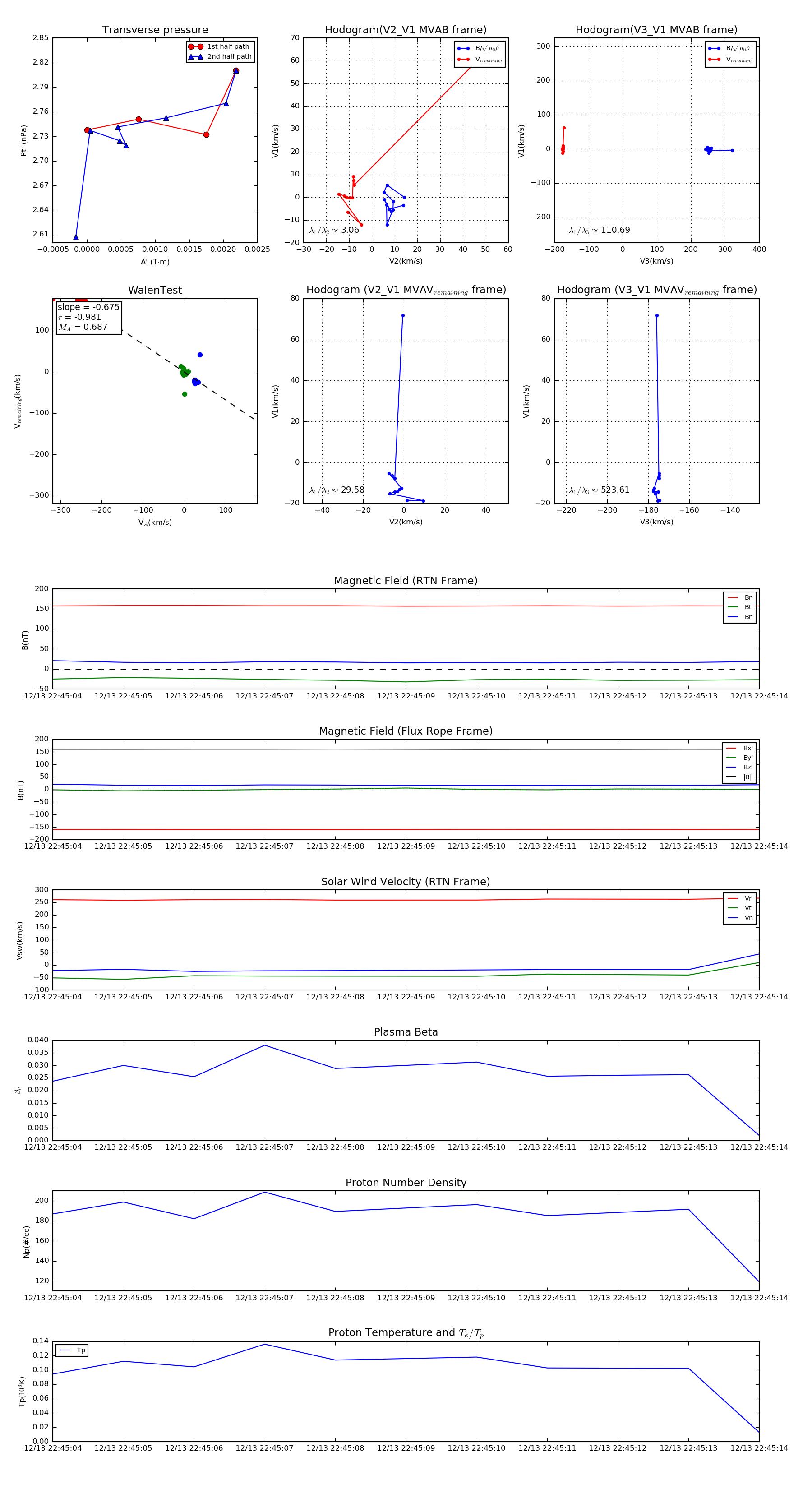812x1489 pixels.
Task: Click the 'slope = -0.675' annotation
Action: 88,307
